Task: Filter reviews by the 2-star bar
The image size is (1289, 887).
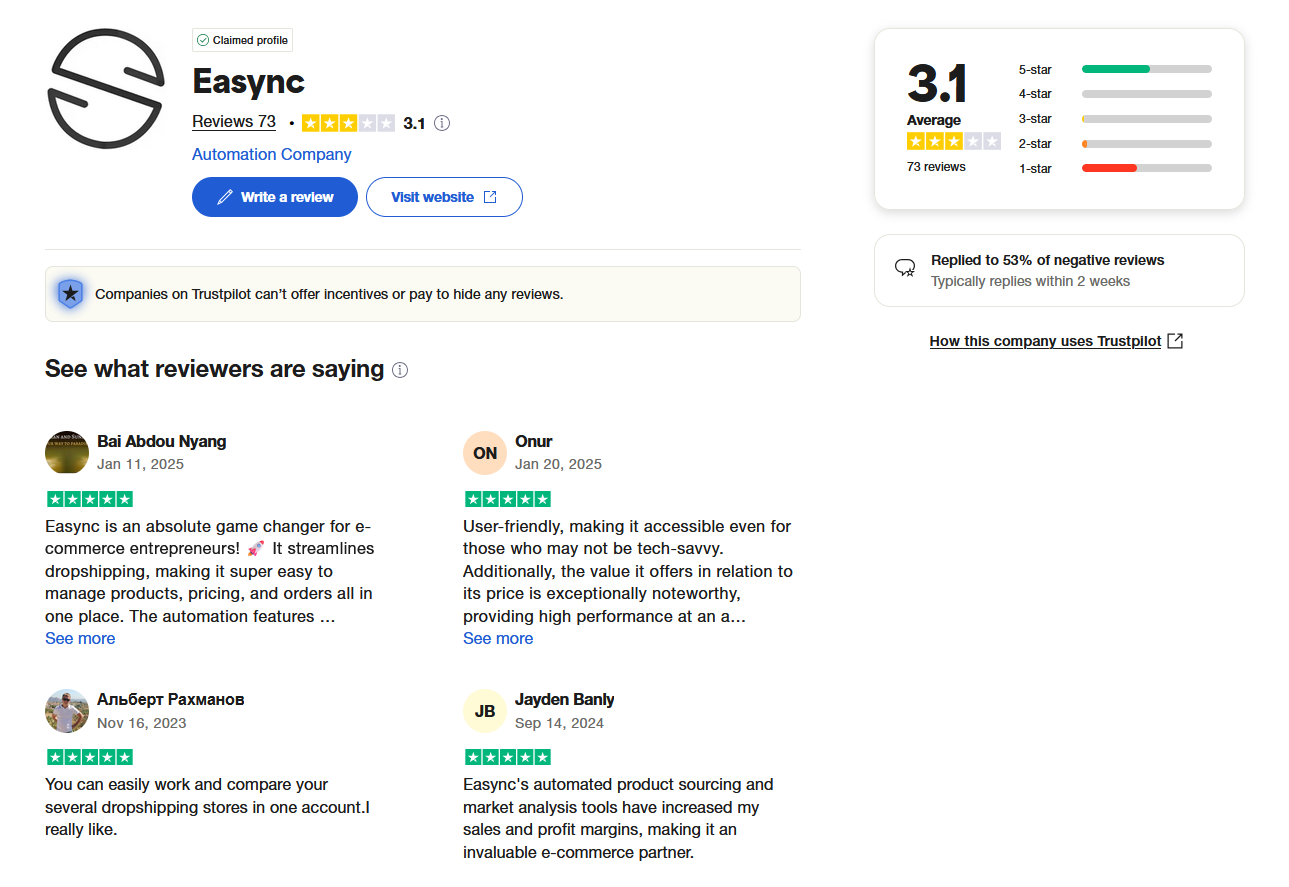Action: pyautogui.click(x=1147, y=144)
